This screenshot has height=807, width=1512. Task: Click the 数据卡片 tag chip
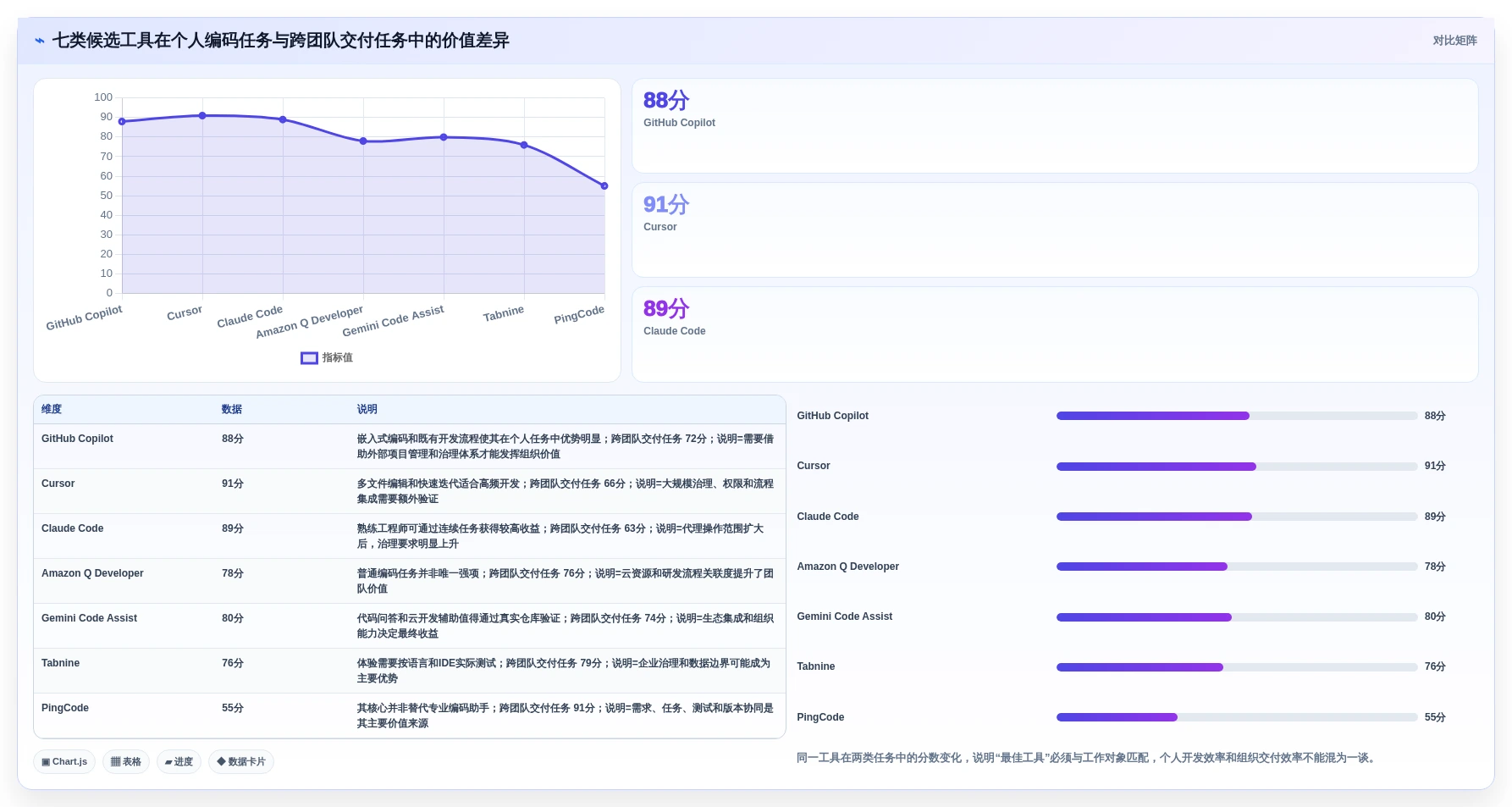241,762
